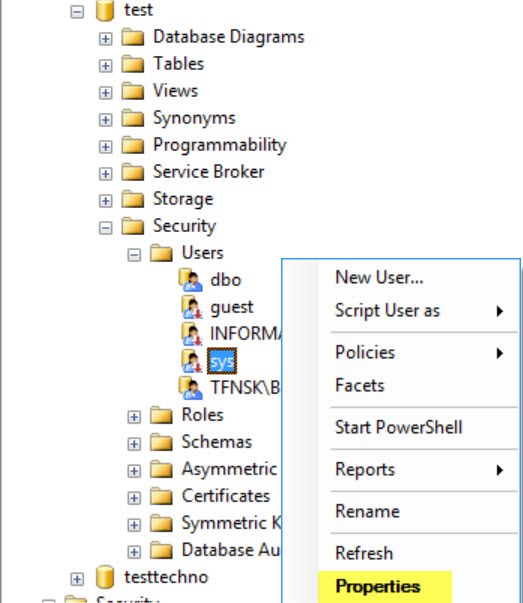Select the TFNSK user tree item
523x603 pixels.
230,388
